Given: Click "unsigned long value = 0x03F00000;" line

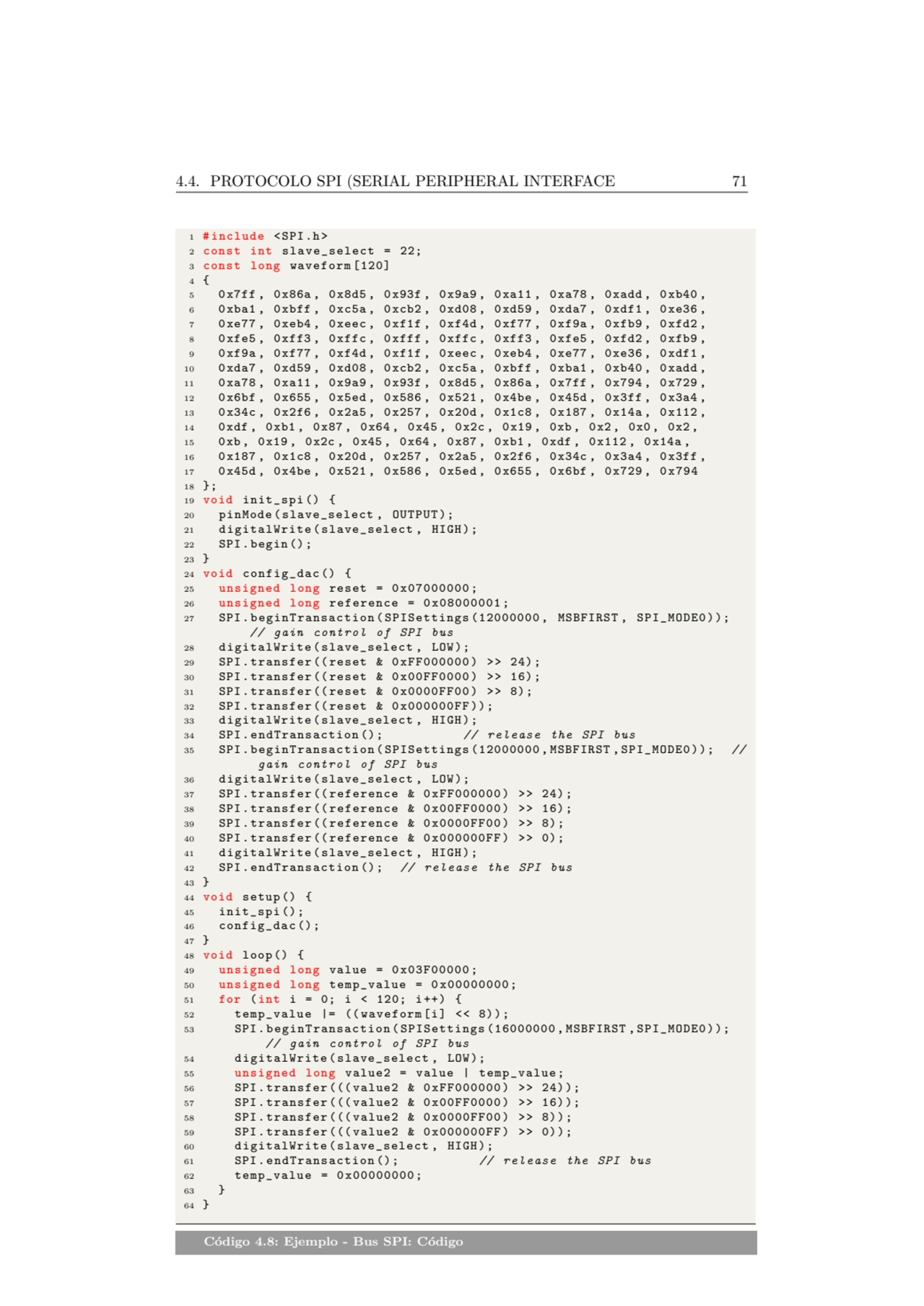Looking at the screenshot, I should 348,970.
